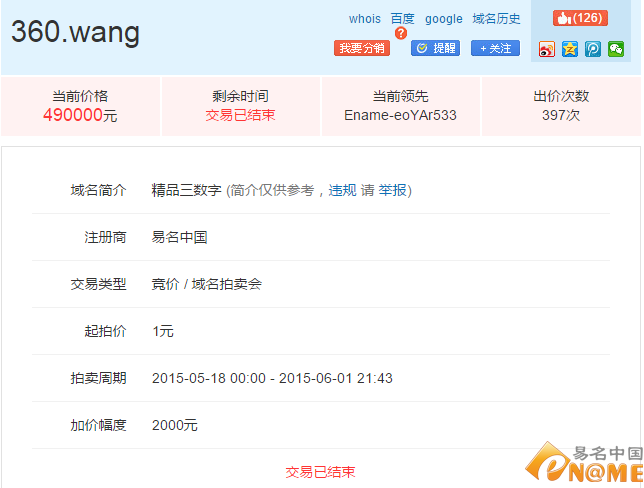Click the orange question mark help icon
This screenshot has height=488, width=644.
coord(401,33)
